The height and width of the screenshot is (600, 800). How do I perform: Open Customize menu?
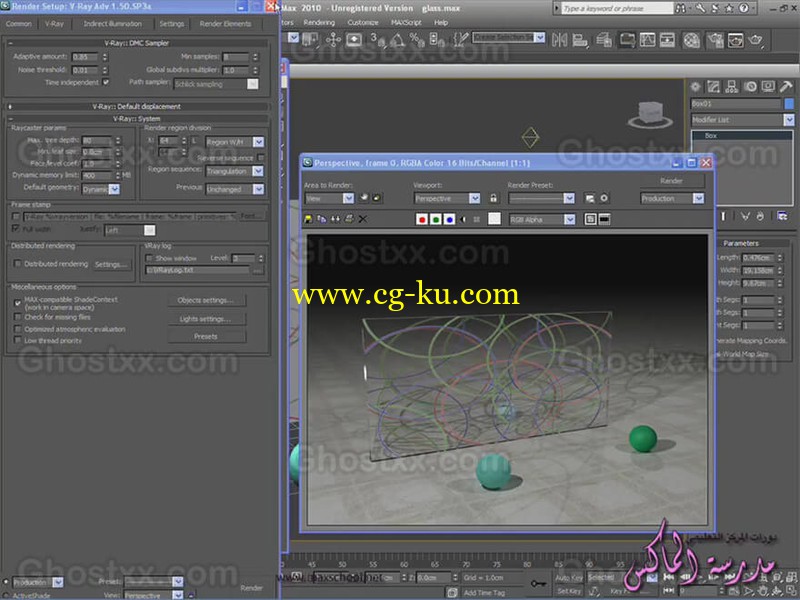(x=363, y=22)
